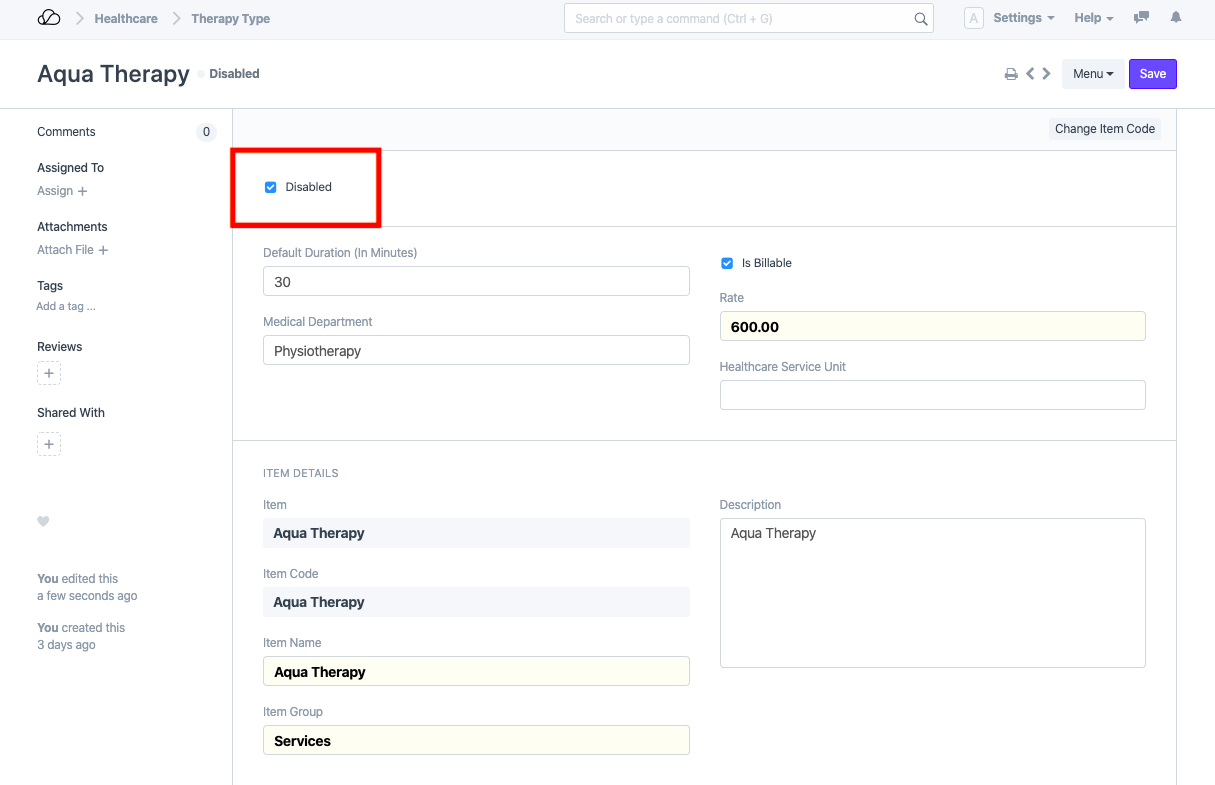The image size is (1215, 785).
Task: Click the search magnifier icon
Action: coord(920,19)
